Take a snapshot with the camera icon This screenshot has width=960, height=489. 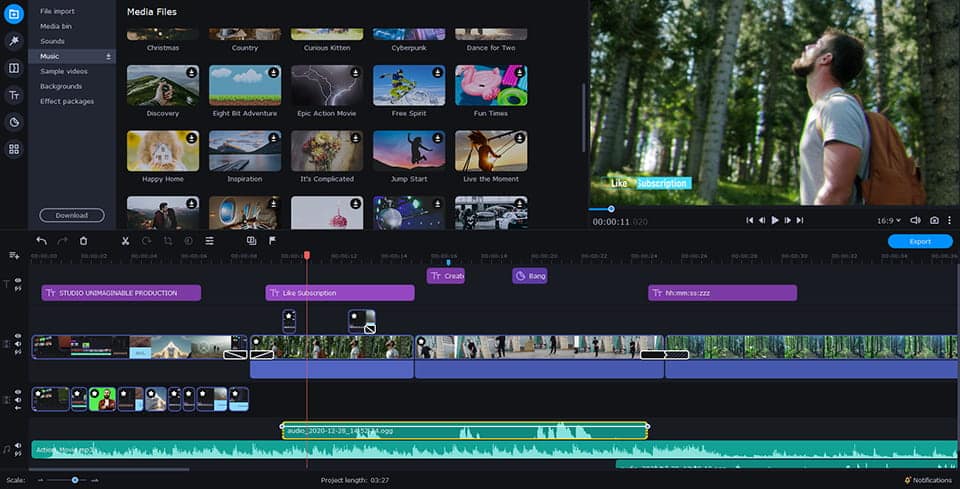pyautogui.click(x=934, y=220)
